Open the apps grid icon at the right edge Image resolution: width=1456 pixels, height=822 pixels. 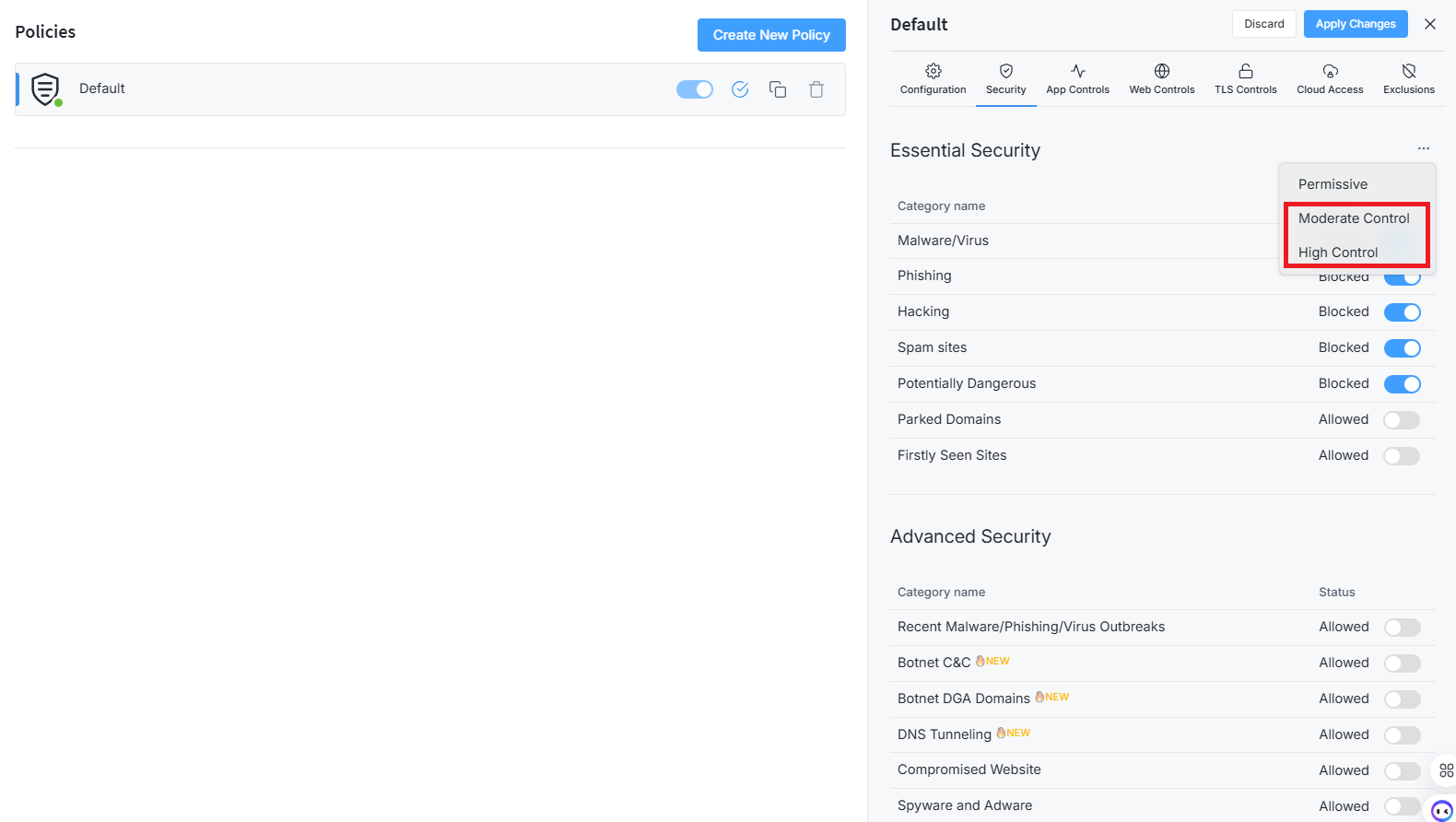[1446, 770]
